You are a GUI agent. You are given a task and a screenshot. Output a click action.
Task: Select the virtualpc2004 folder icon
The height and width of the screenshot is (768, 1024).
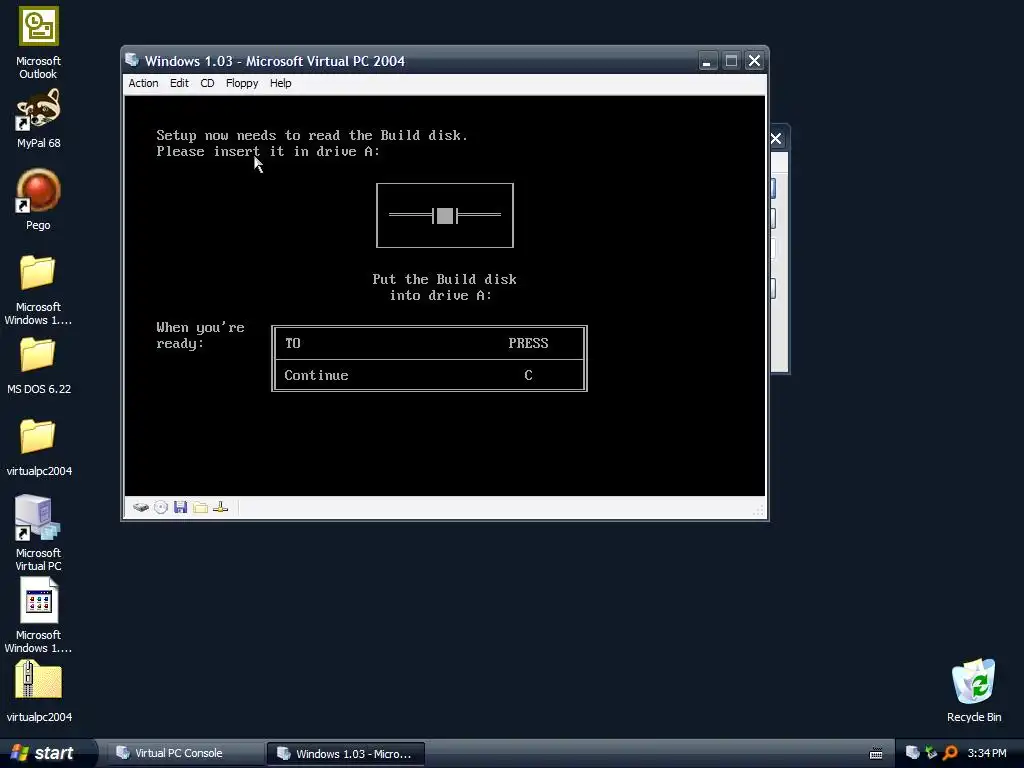tap(39, 448)
